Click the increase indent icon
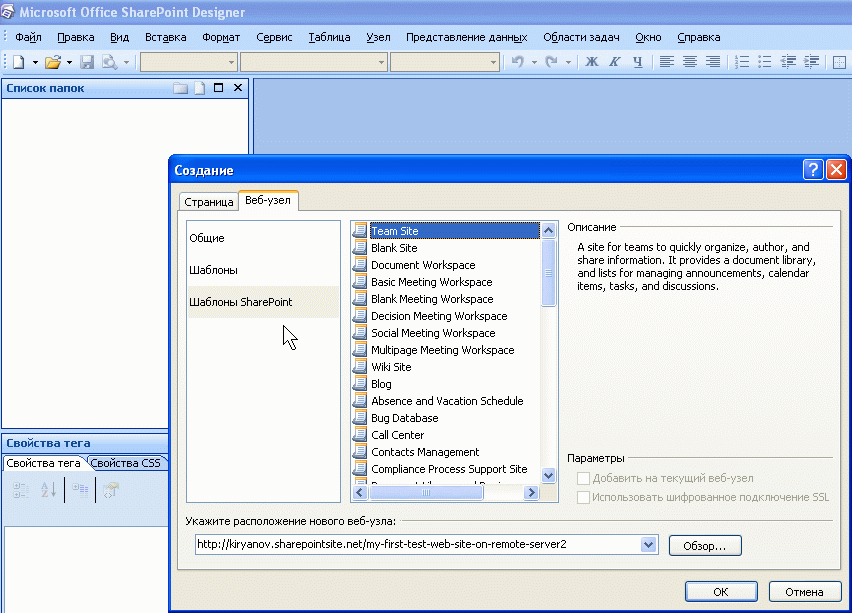The height and width of the screenshot is (613, 852). (811, 62)
